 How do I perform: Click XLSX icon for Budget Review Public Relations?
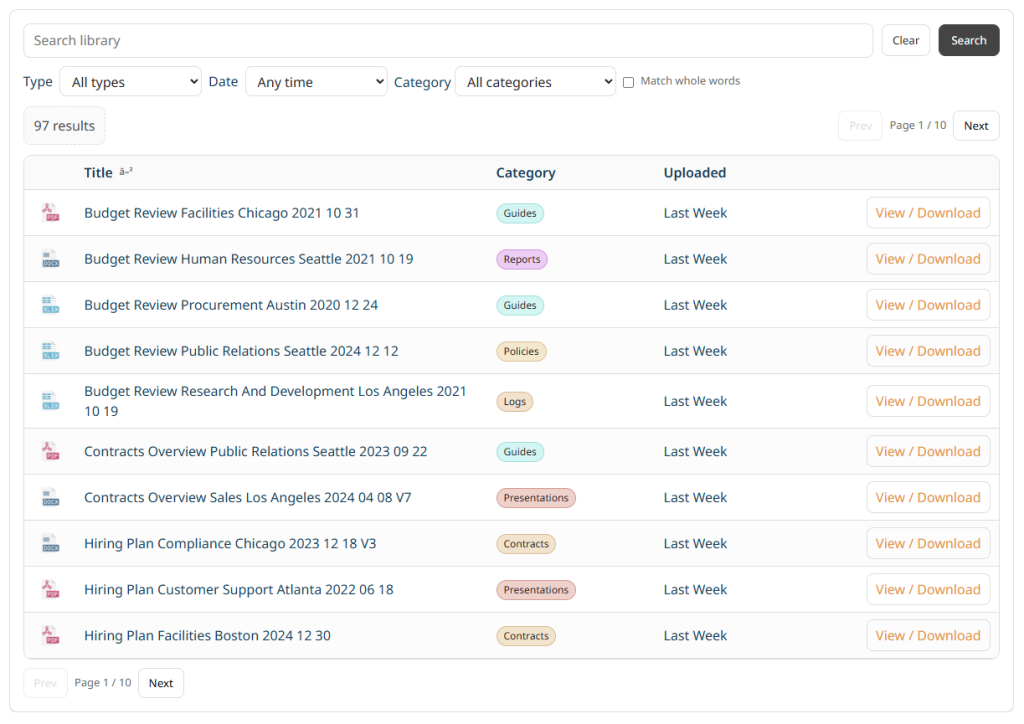(50, 351)
